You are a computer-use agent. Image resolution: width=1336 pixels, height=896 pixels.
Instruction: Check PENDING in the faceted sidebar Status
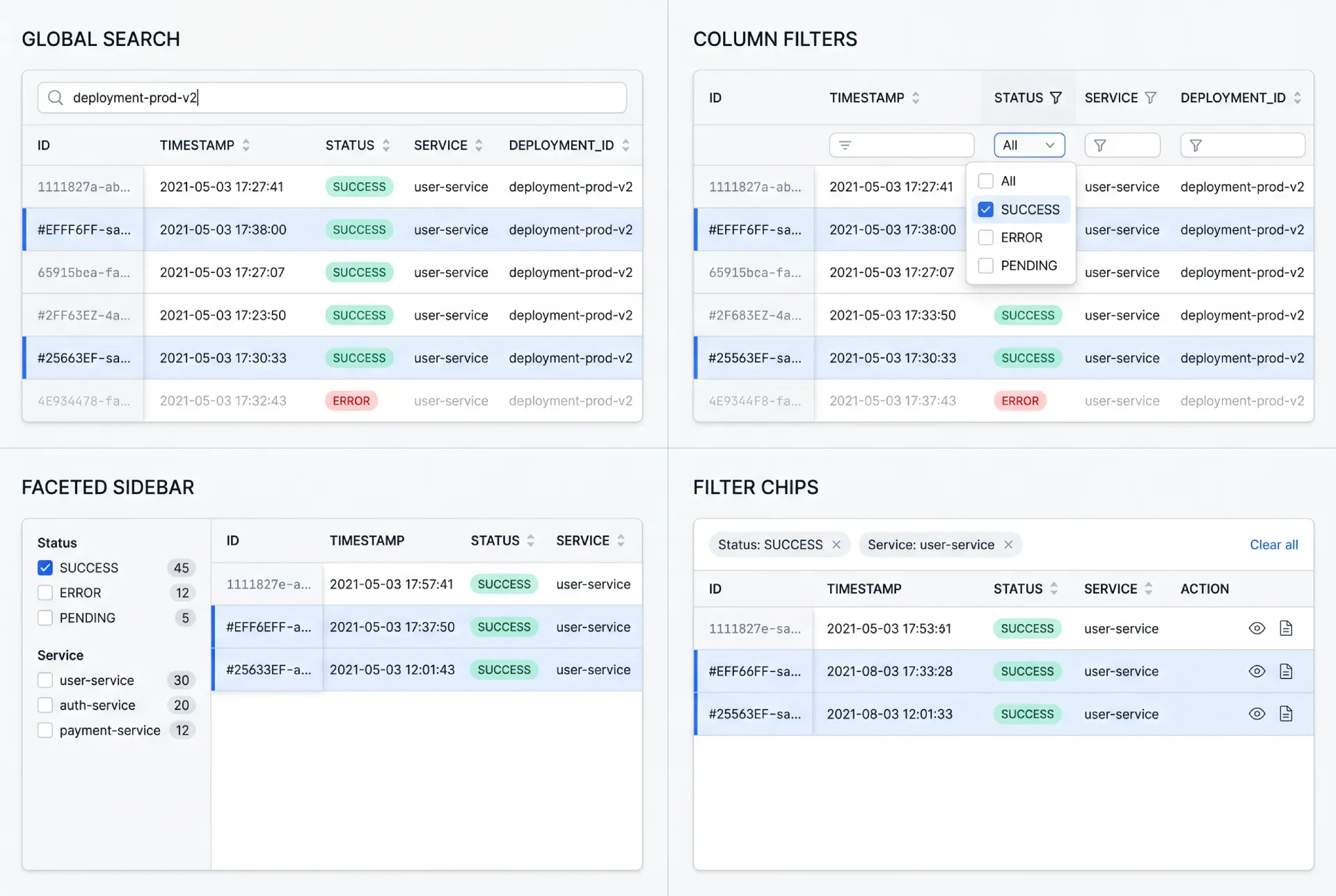click(45, 618)
